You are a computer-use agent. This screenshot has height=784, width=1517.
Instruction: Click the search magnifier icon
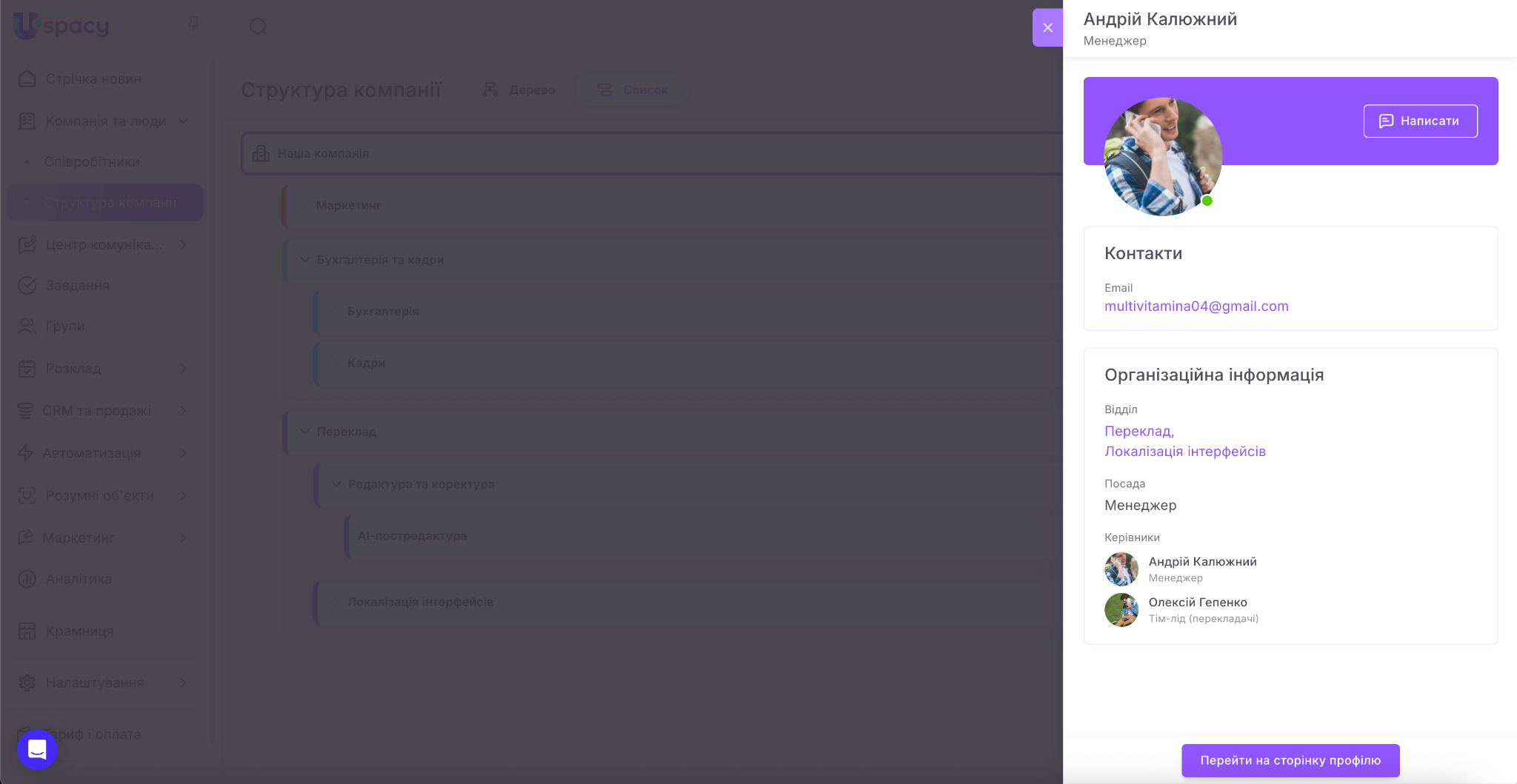pos(258,27)
